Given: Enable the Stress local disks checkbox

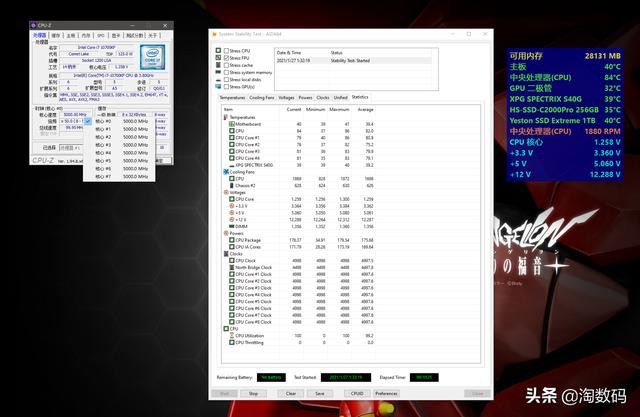Looking at the screenshot, I should click(x=226, y=80).
